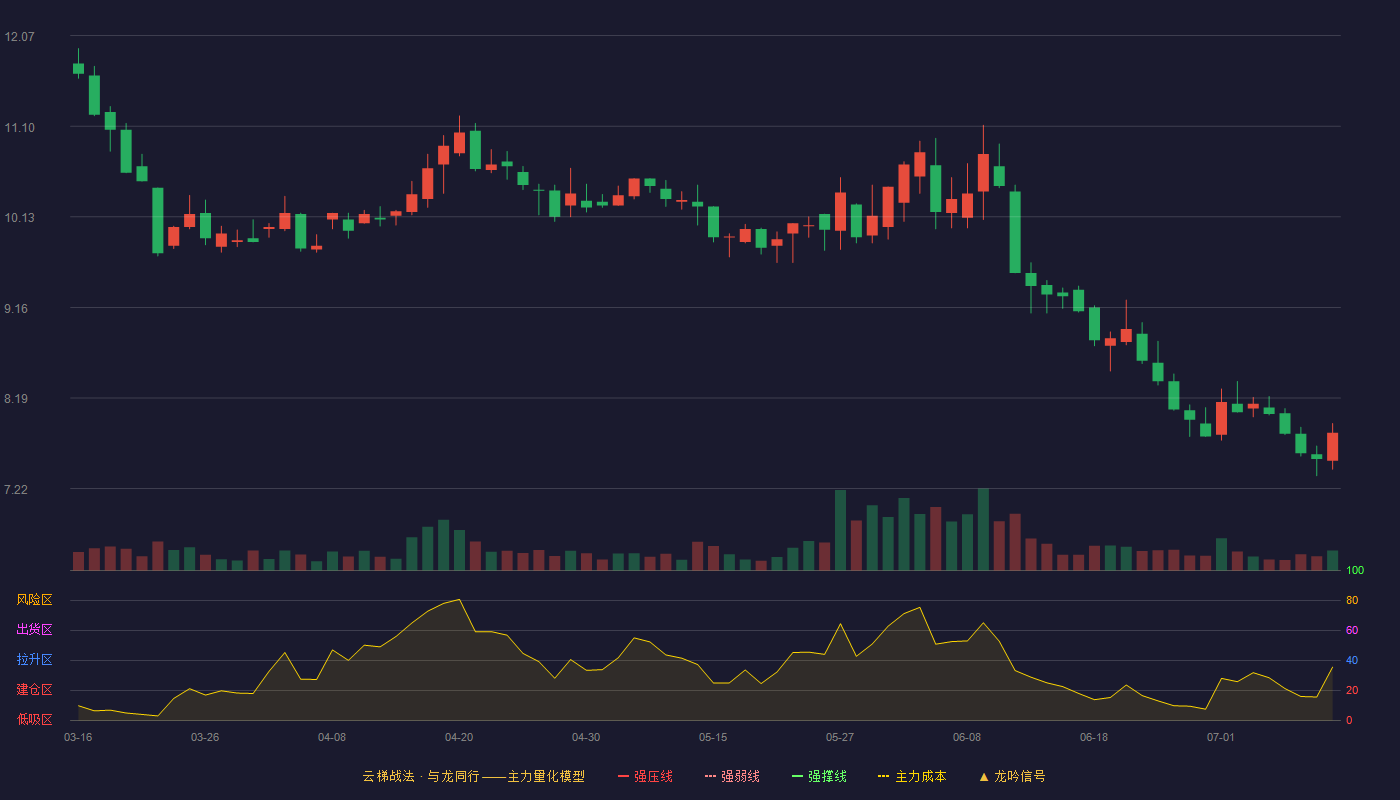Click the 05-27 date axis label

click(x=840, y=737)
